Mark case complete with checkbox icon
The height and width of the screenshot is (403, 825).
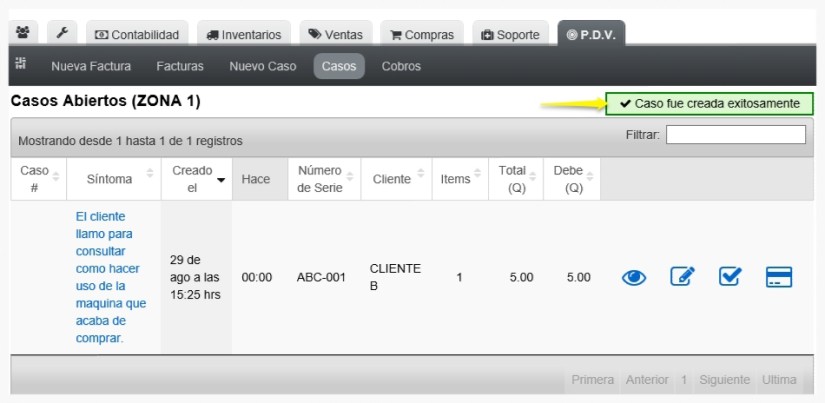(730, 277)
